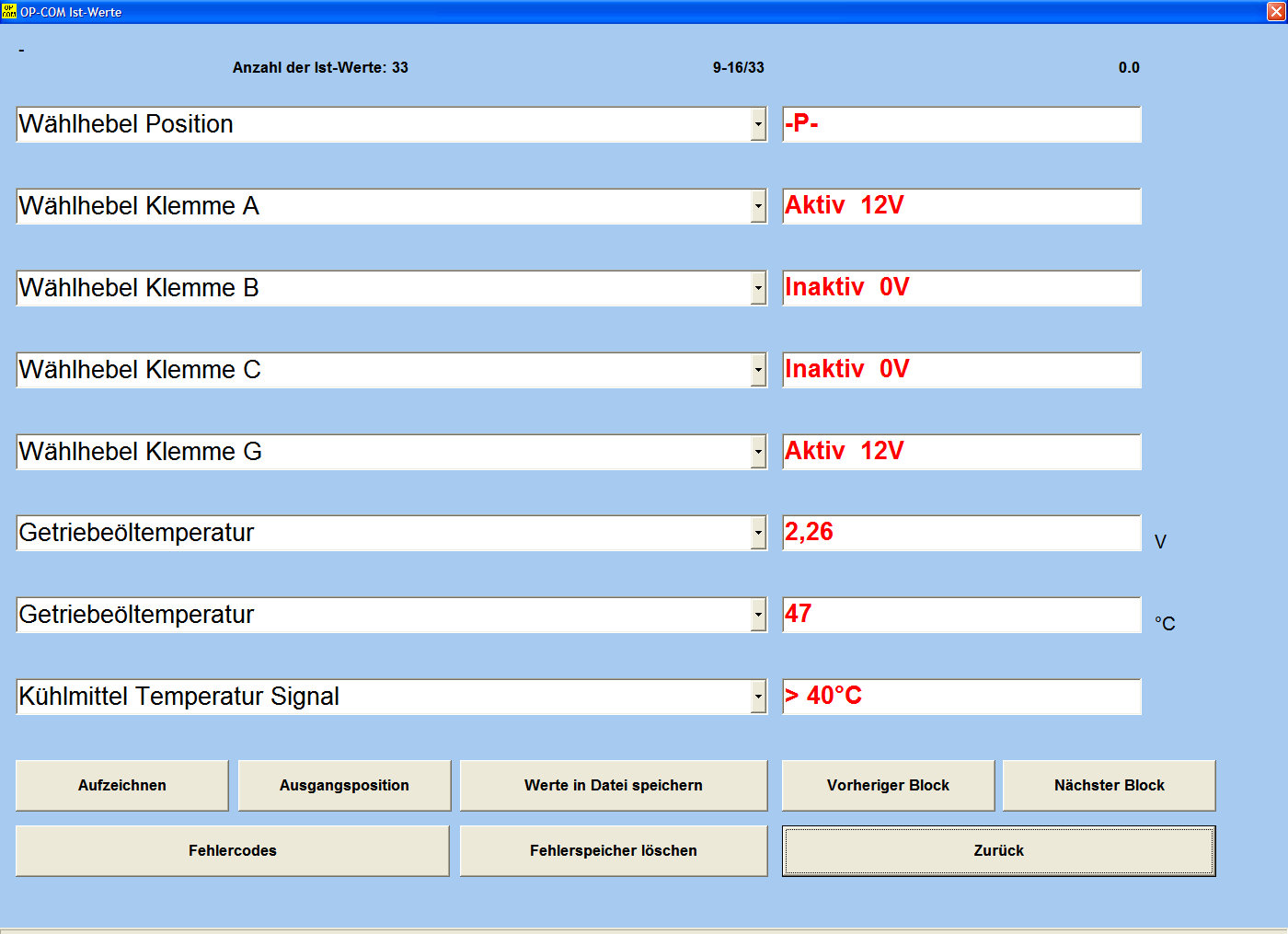Save values with Werte in Datei speichern
1288x934 pixels.
pyautogui.click(x=614, y=785)
